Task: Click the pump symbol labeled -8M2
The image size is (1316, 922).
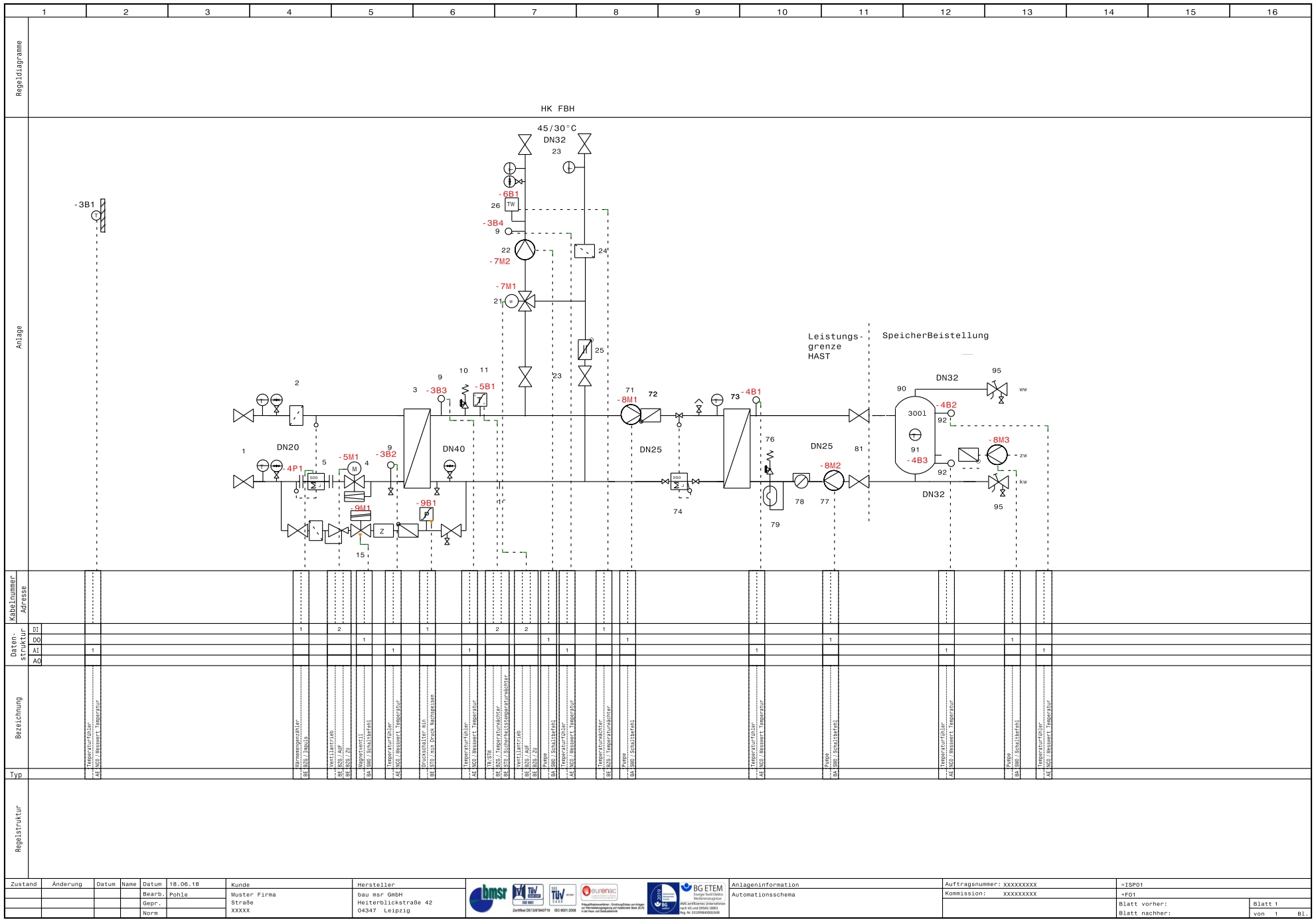Action: click(833, 480)
